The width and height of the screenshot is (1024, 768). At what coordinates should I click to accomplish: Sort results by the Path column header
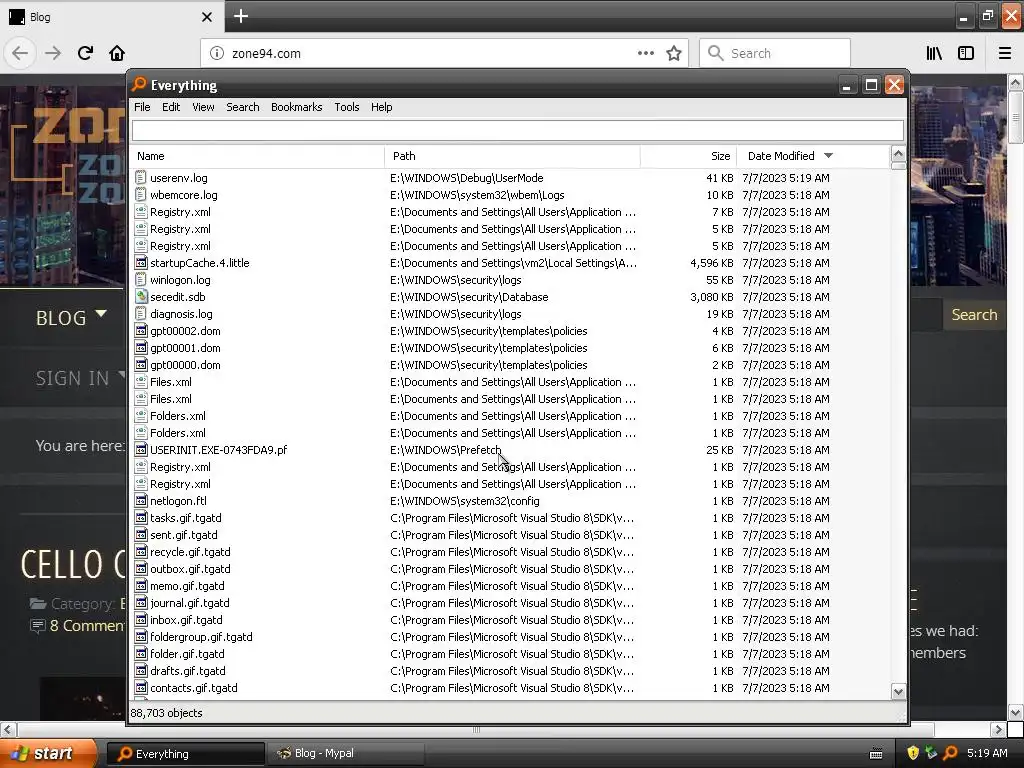(513, 156)
